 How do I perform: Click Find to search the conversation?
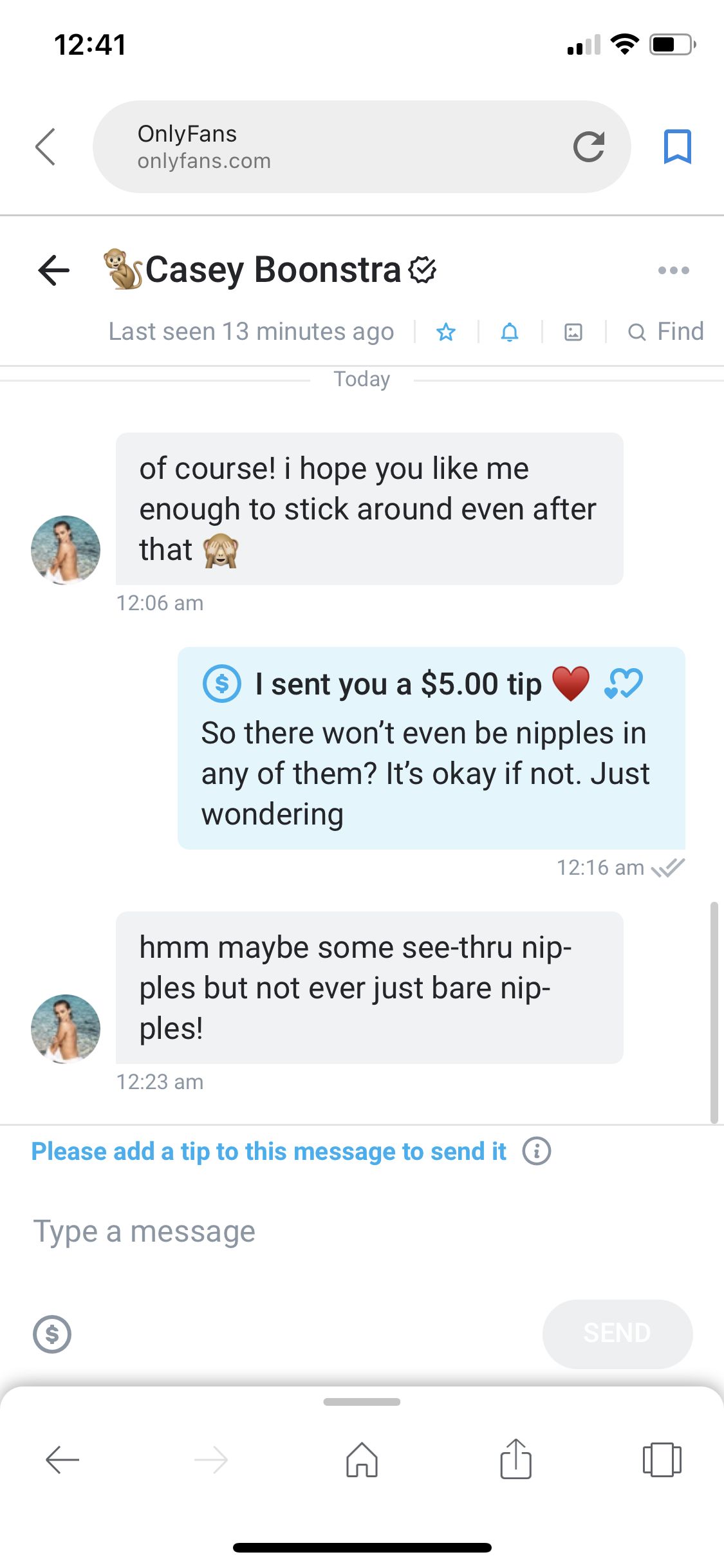[666, 332]
